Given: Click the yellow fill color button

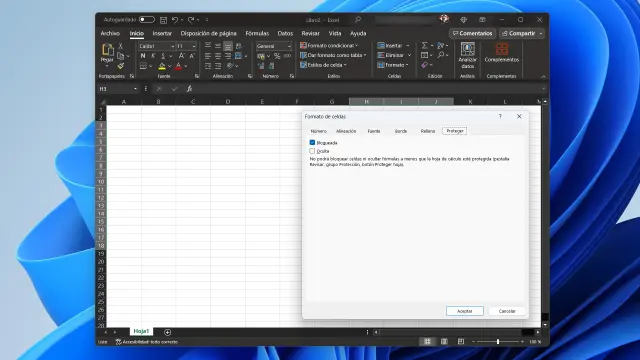Looking at the screenshot, I should 162,66.
